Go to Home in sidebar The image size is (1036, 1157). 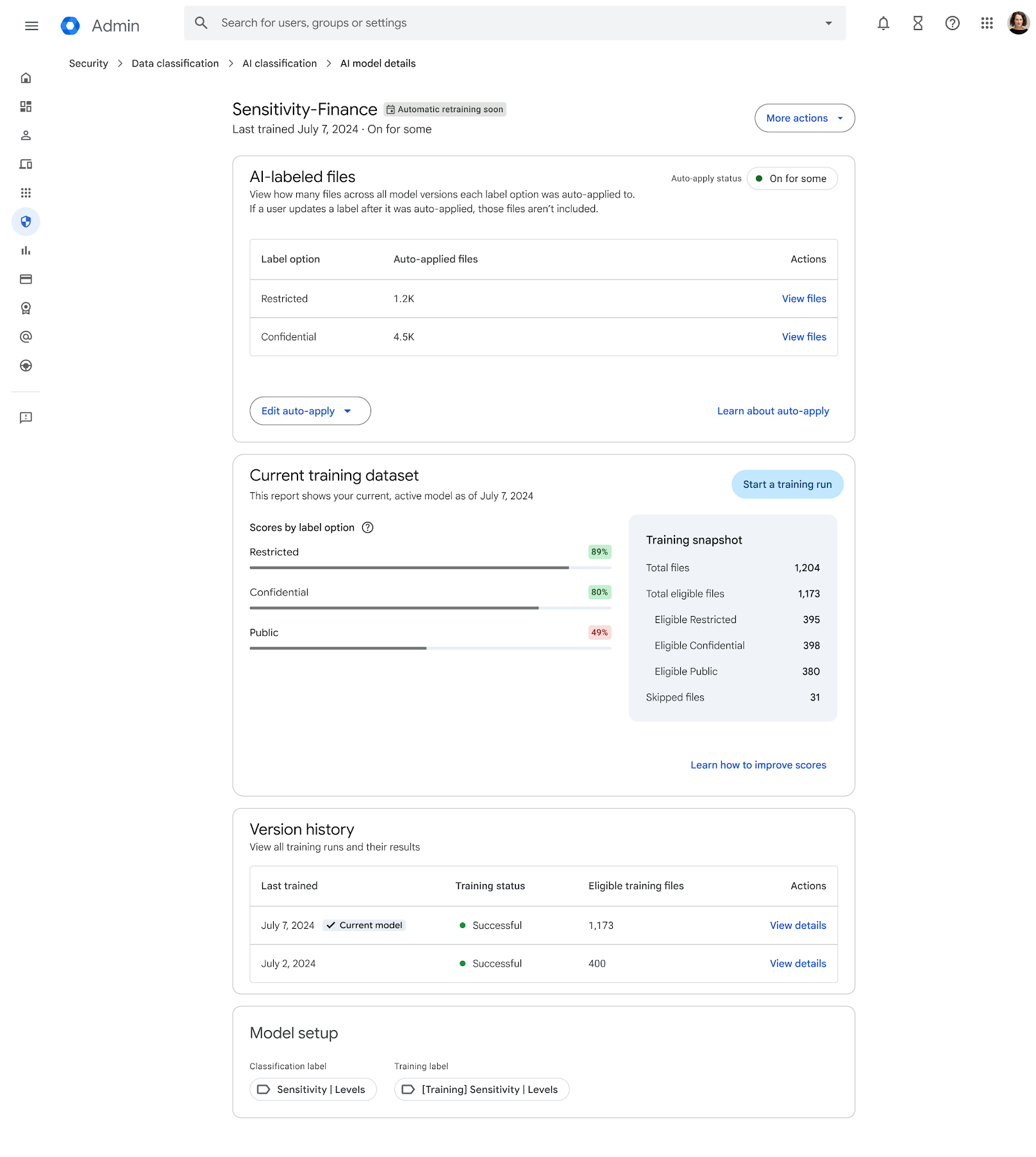coord(26,78)
